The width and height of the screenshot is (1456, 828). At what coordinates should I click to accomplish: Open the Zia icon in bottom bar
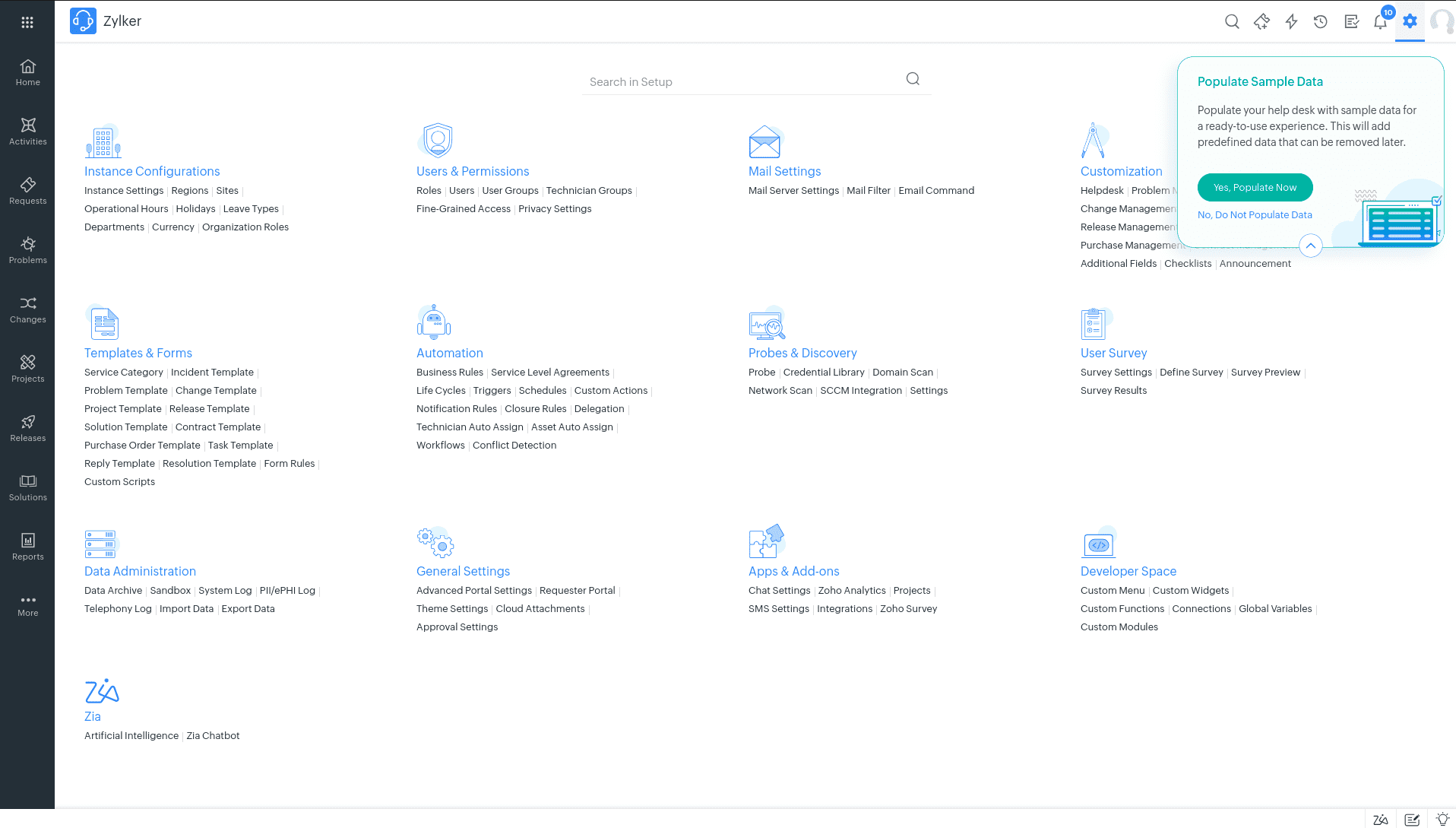[1381, 819]
